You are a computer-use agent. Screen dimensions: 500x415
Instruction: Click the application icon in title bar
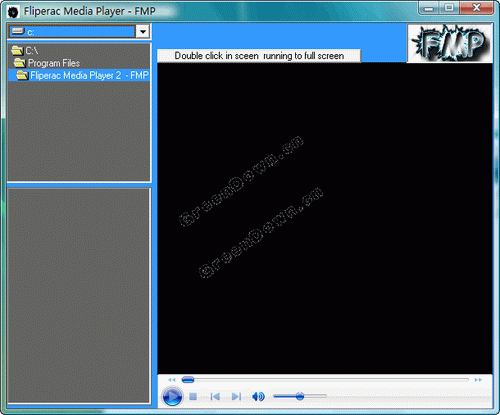13,12
